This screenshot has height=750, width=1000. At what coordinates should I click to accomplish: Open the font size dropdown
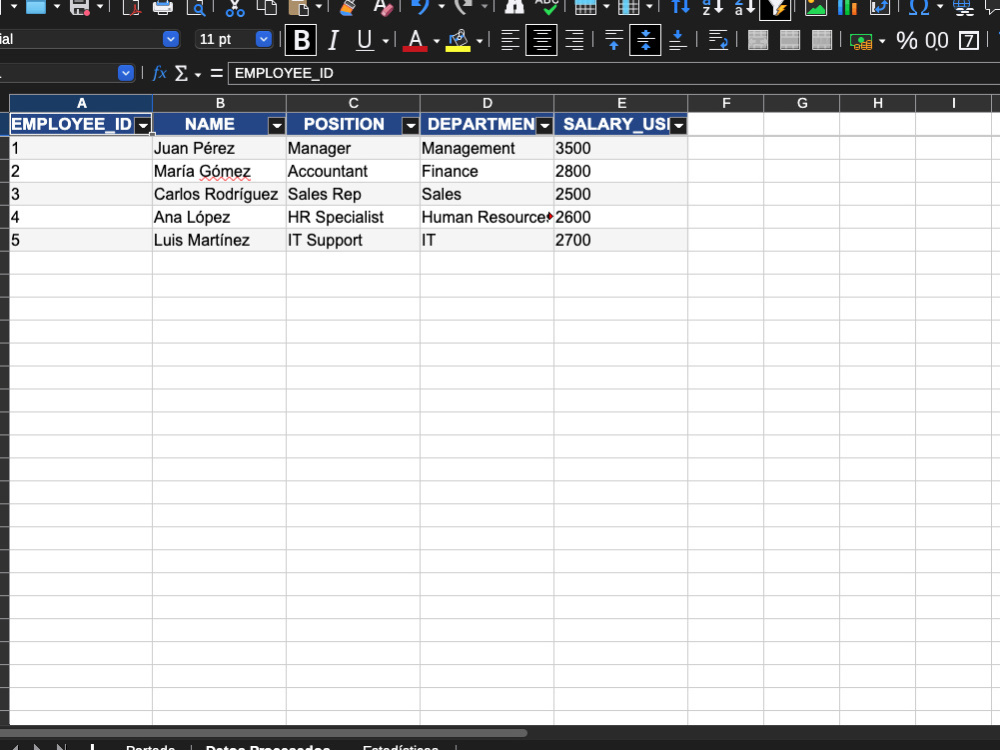coord(263,39)
